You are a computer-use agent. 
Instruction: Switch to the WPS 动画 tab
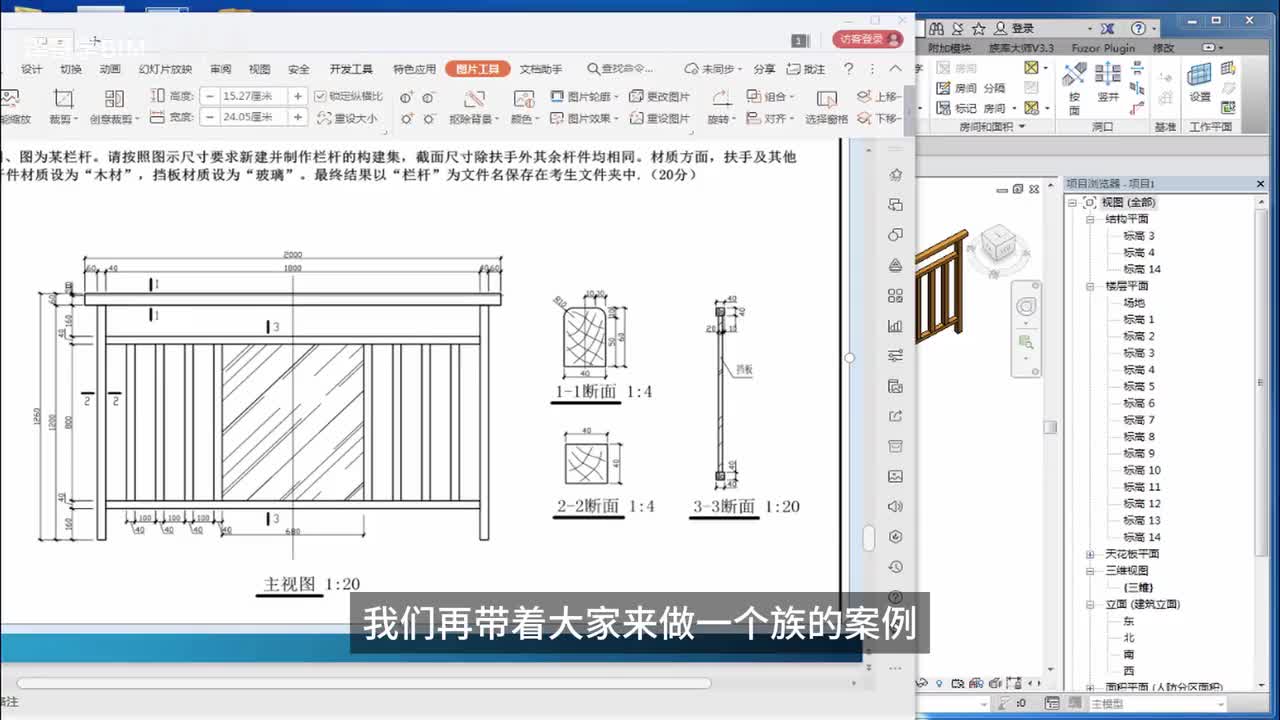pyautogui.click(x=111, y=69)
